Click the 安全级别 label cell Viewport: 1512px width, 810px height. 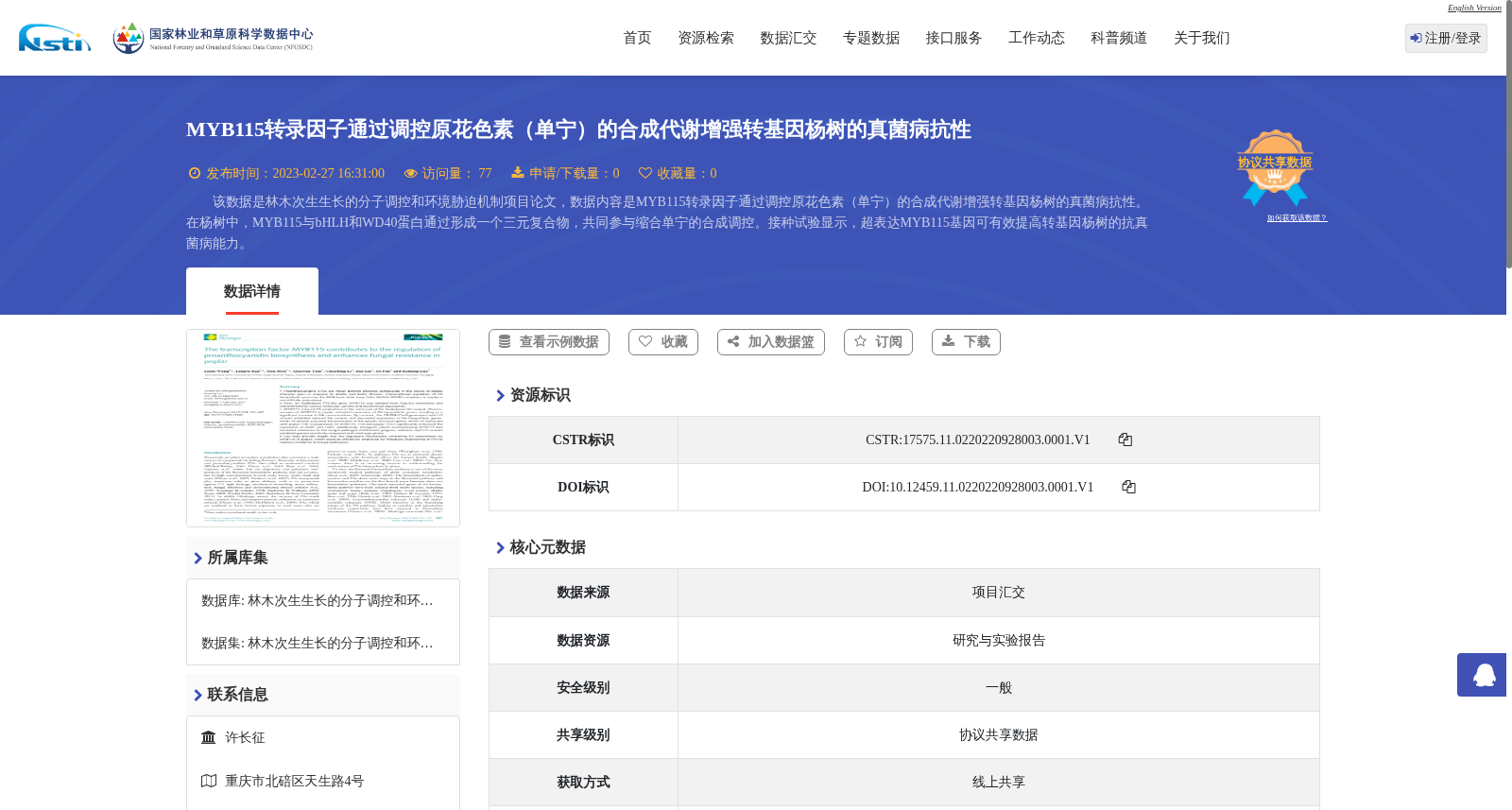pyautogui.click(x=583, y=687)
